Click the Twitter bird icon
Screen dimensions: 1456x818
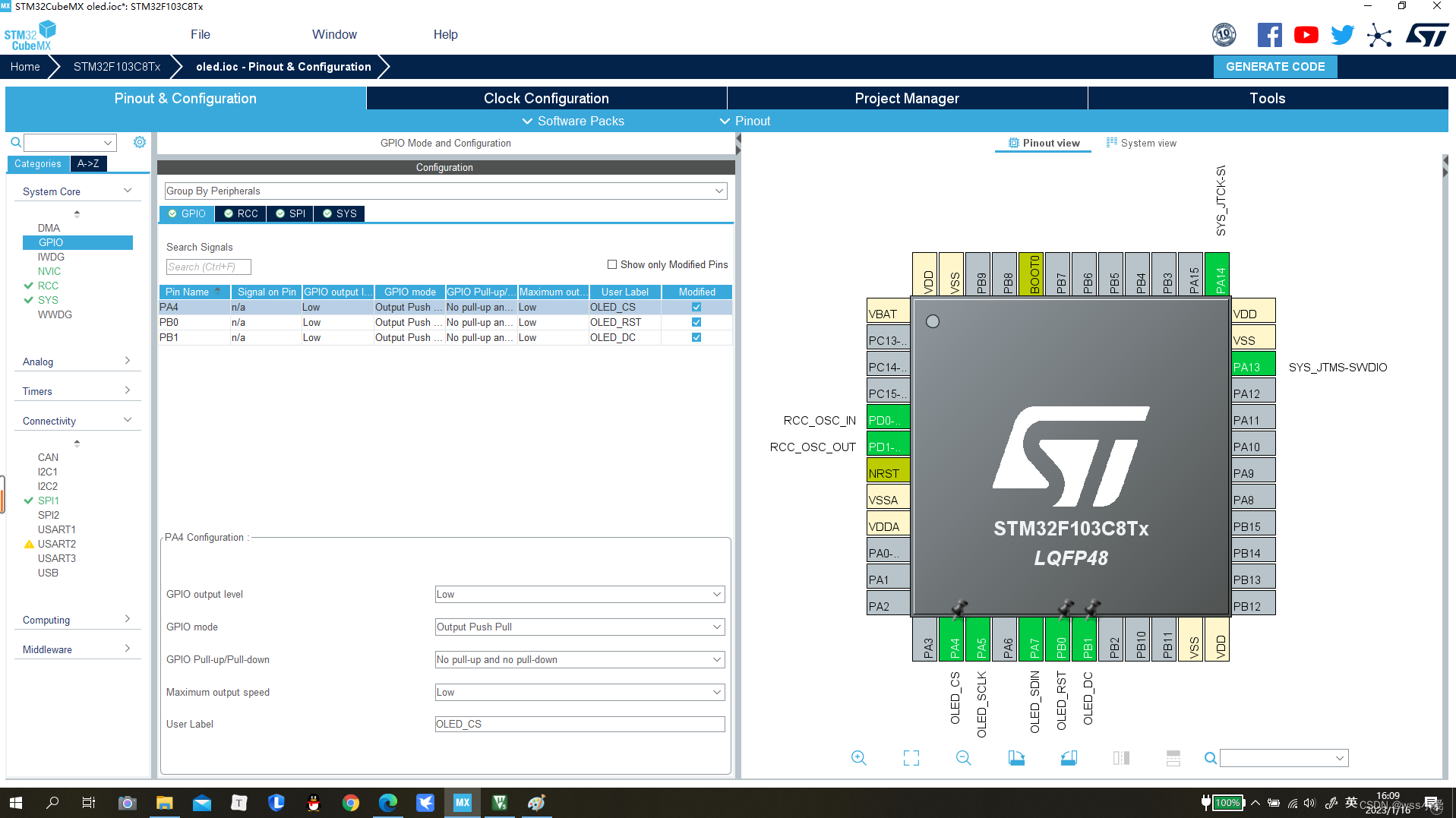(x=1342, y=34)
